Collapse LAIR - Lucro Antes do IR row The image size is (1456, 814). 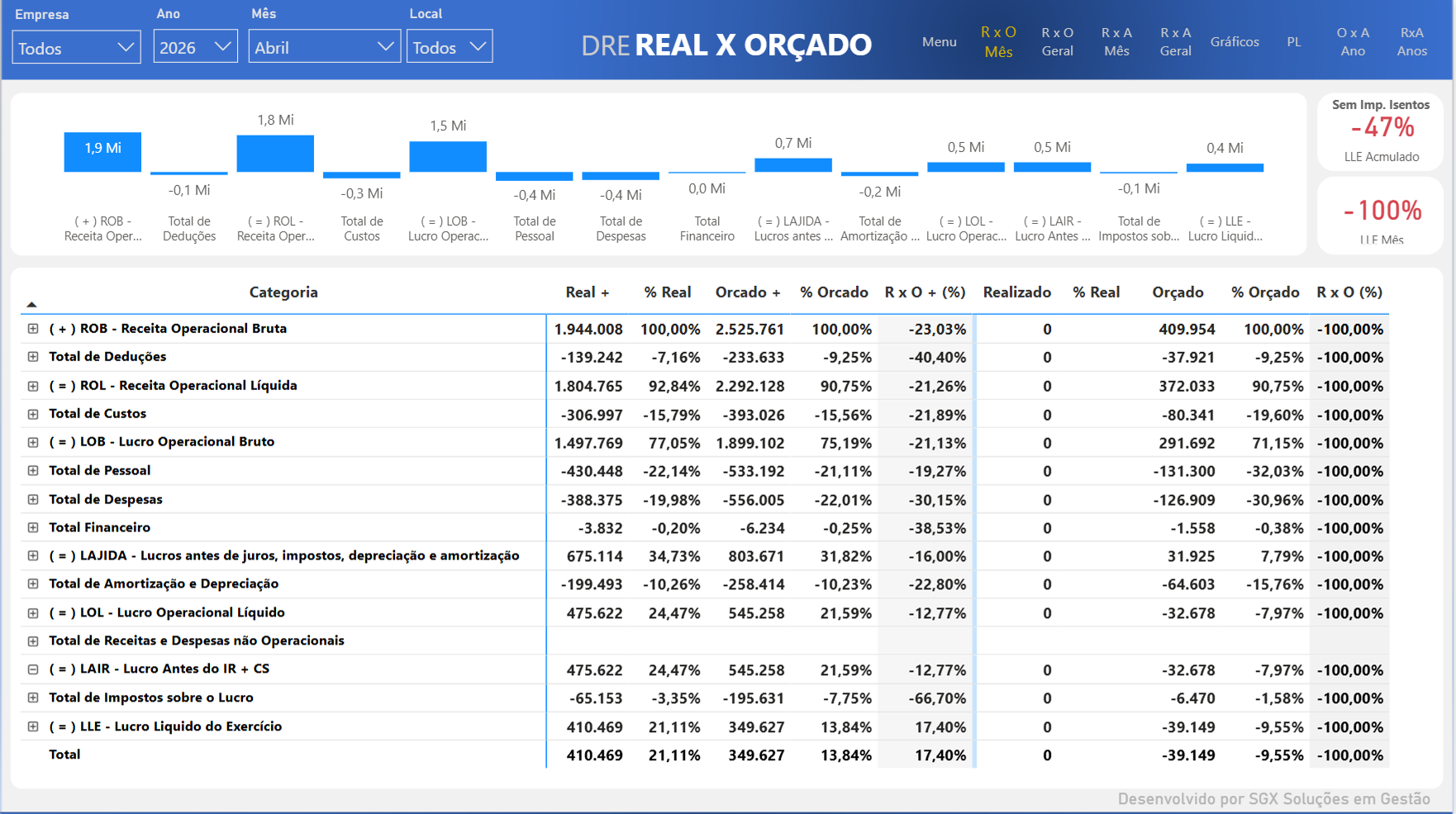tap(33, 669)
